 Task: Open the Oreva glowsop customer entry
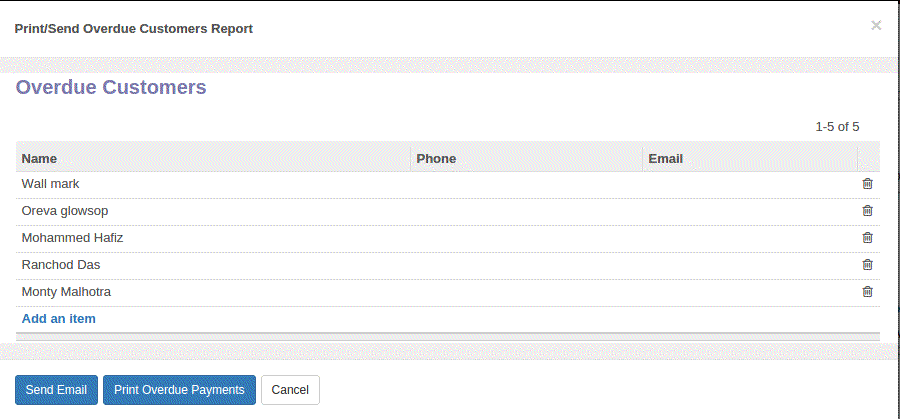point(65,211)
